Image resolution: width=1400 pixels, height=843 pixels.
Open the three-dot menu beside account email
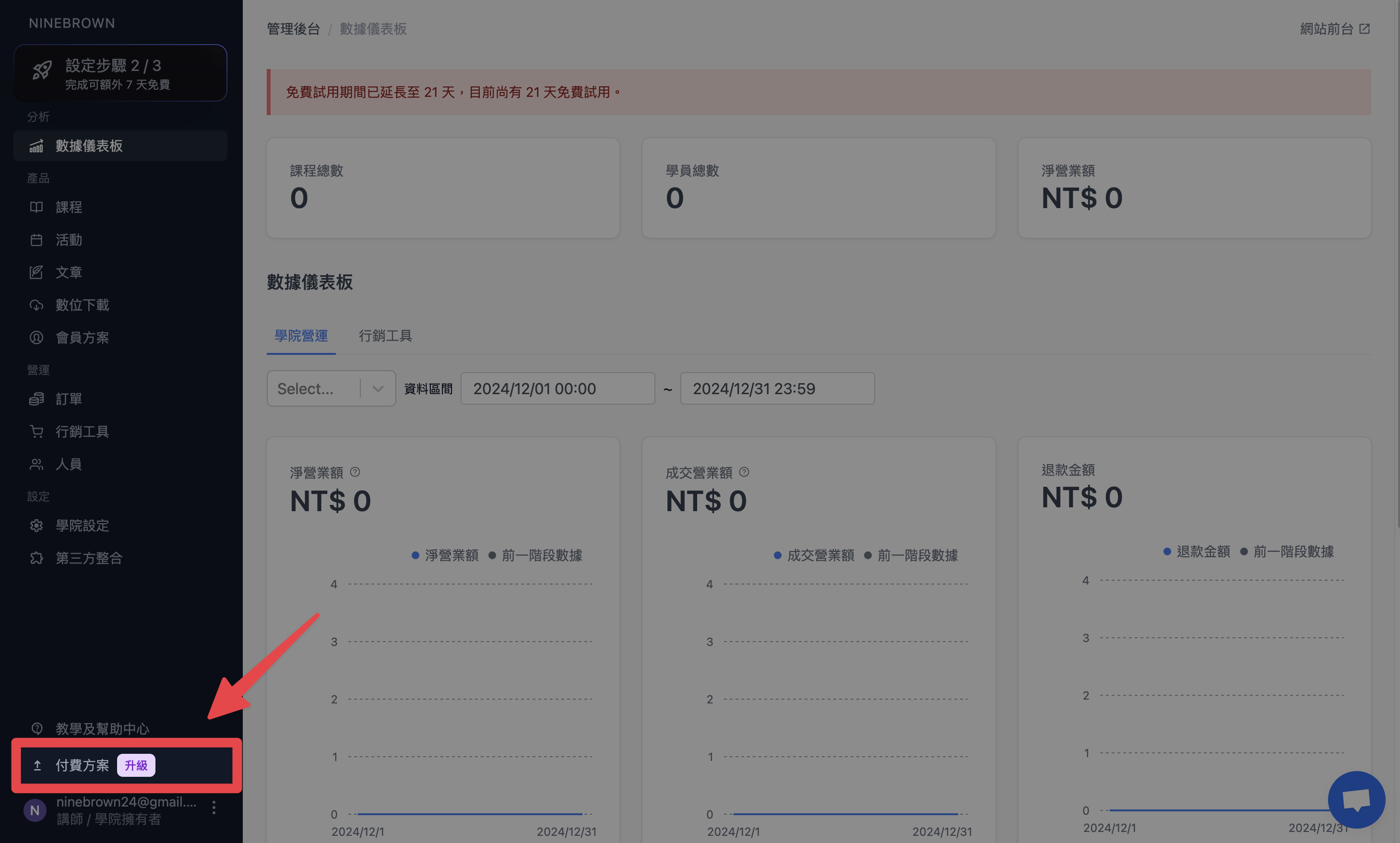(x=214, y=808)
